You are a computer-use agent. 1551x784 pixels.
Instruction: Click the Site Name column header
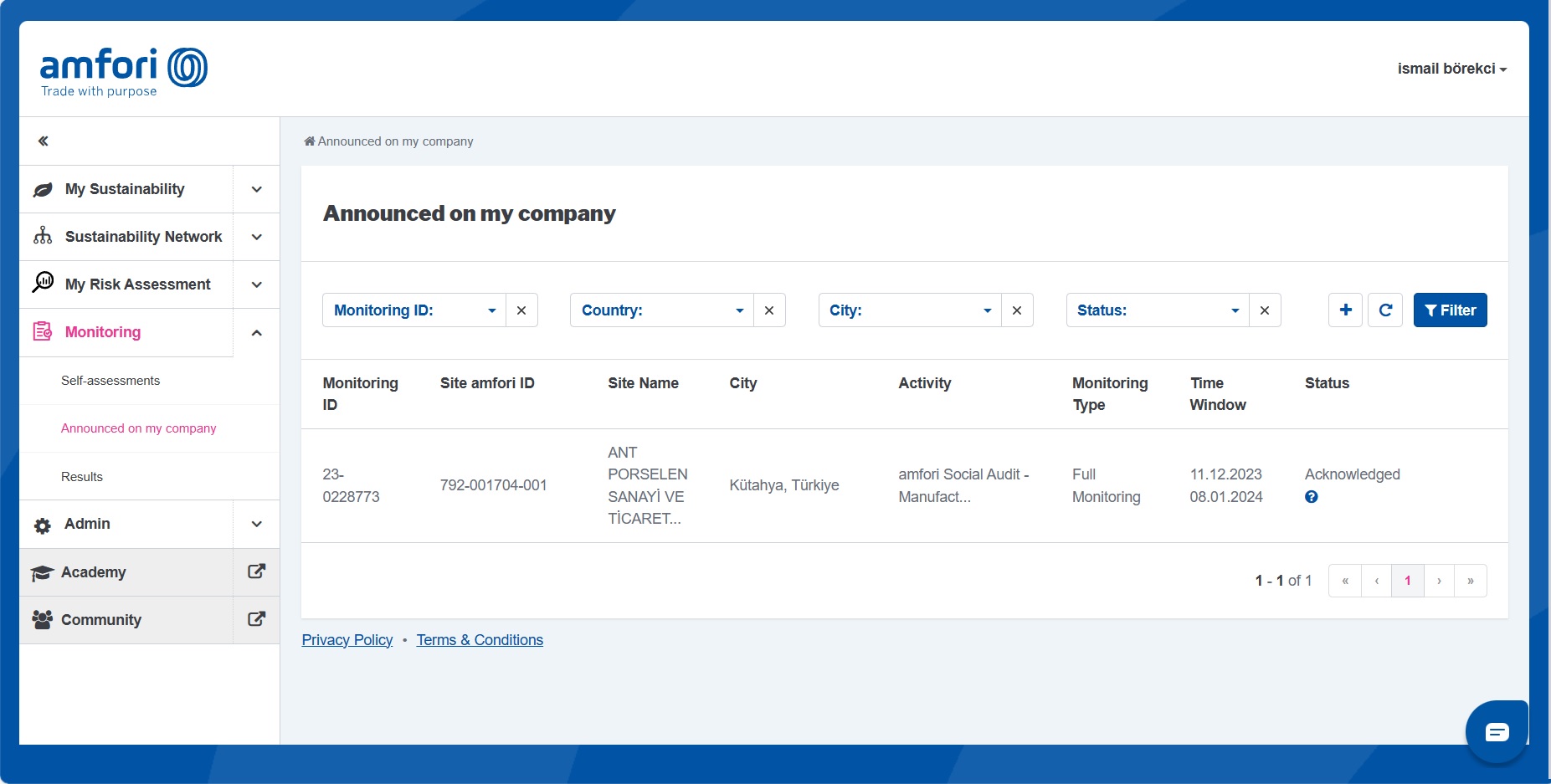[644, 383]
